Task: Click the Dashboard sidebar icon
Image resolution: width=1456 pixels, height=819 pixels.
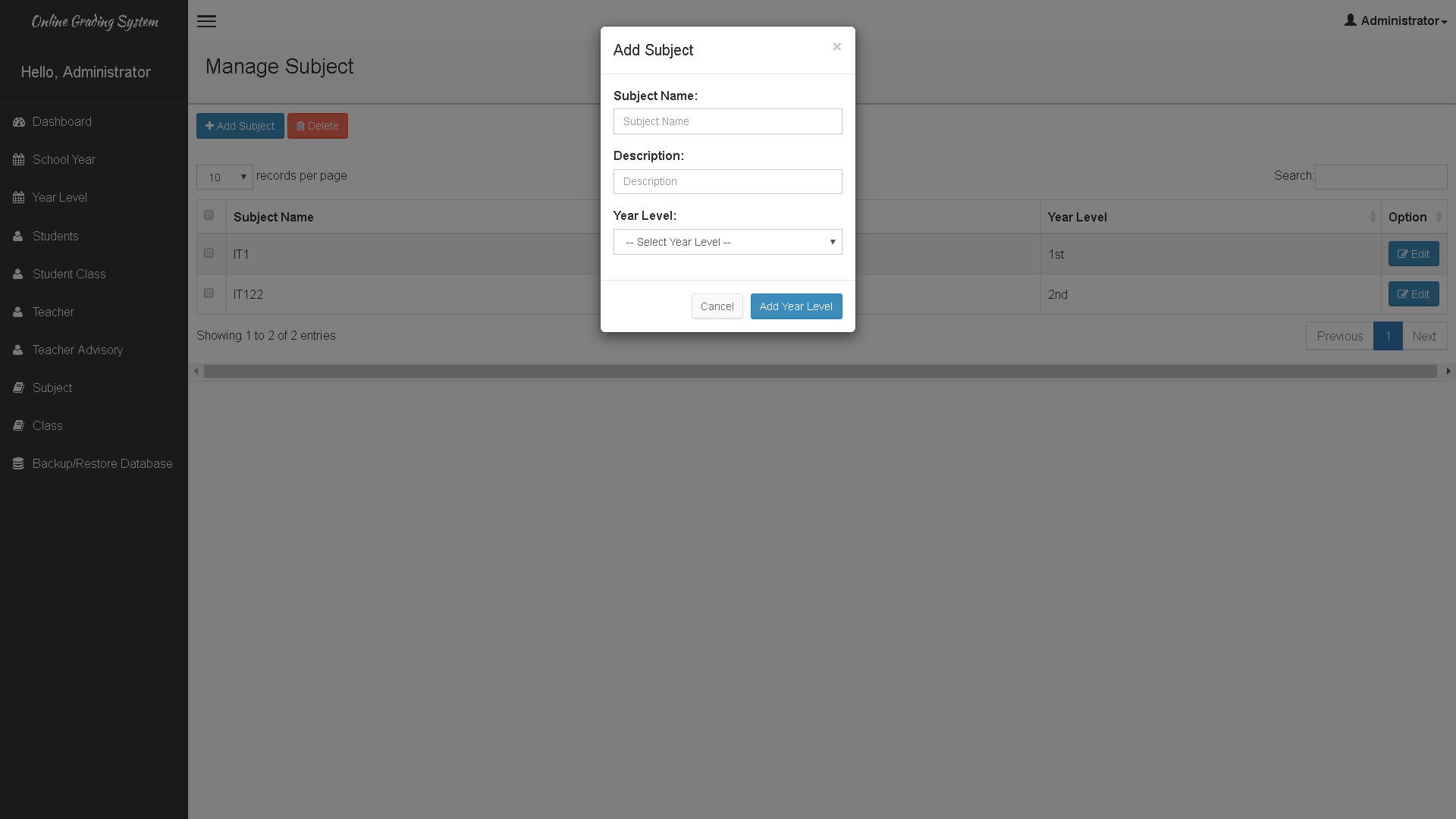Action: (x=19, y=122)
